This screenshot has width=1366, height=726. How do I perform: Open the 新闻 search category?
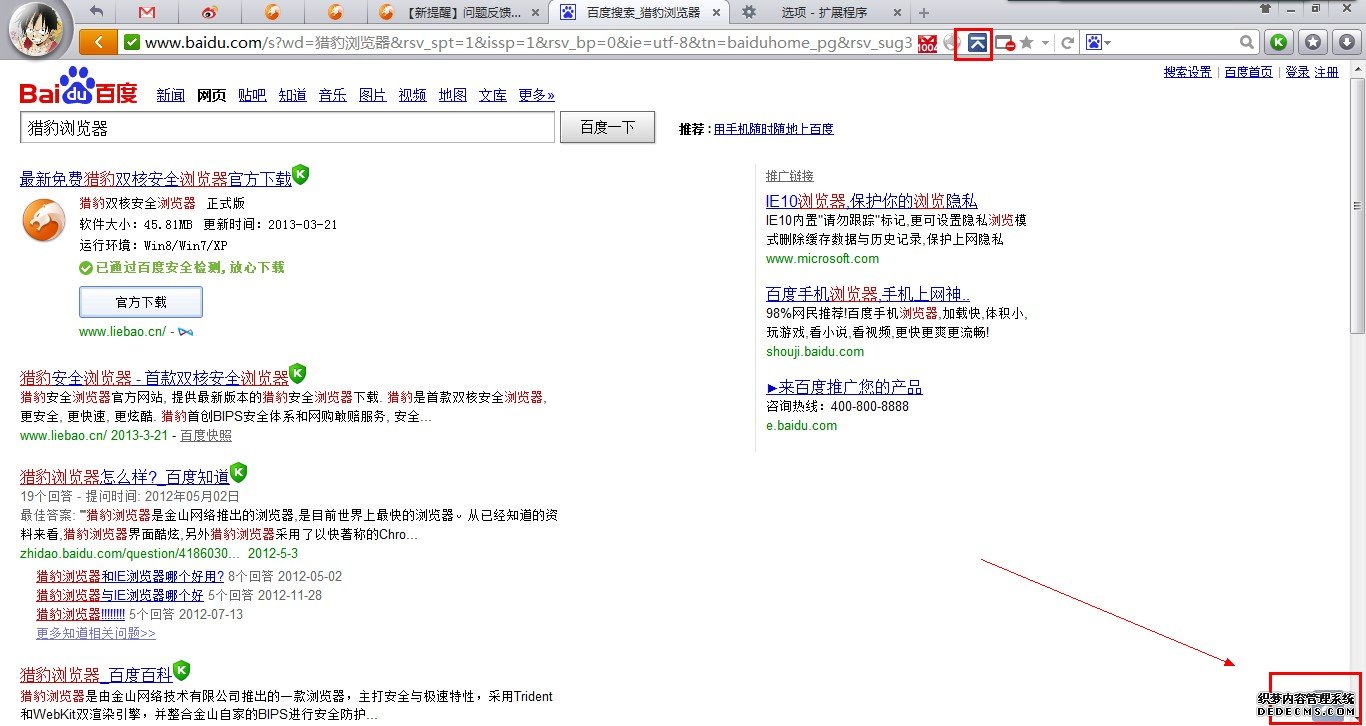pyautogui.click(x=171, y=95)
